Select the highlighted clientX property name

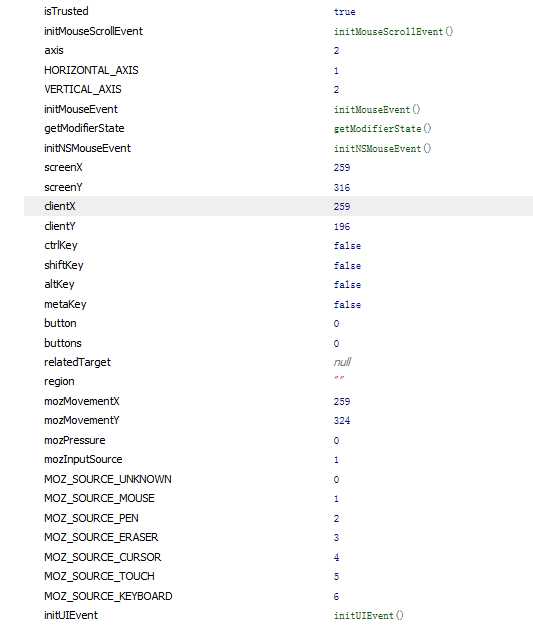point(60,206)
